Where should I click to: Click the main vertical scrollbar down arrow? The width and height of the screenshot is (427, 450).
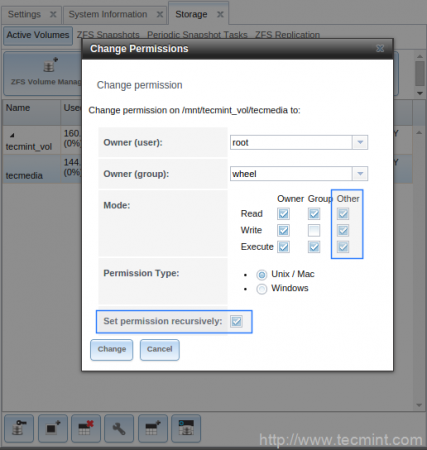419,405
